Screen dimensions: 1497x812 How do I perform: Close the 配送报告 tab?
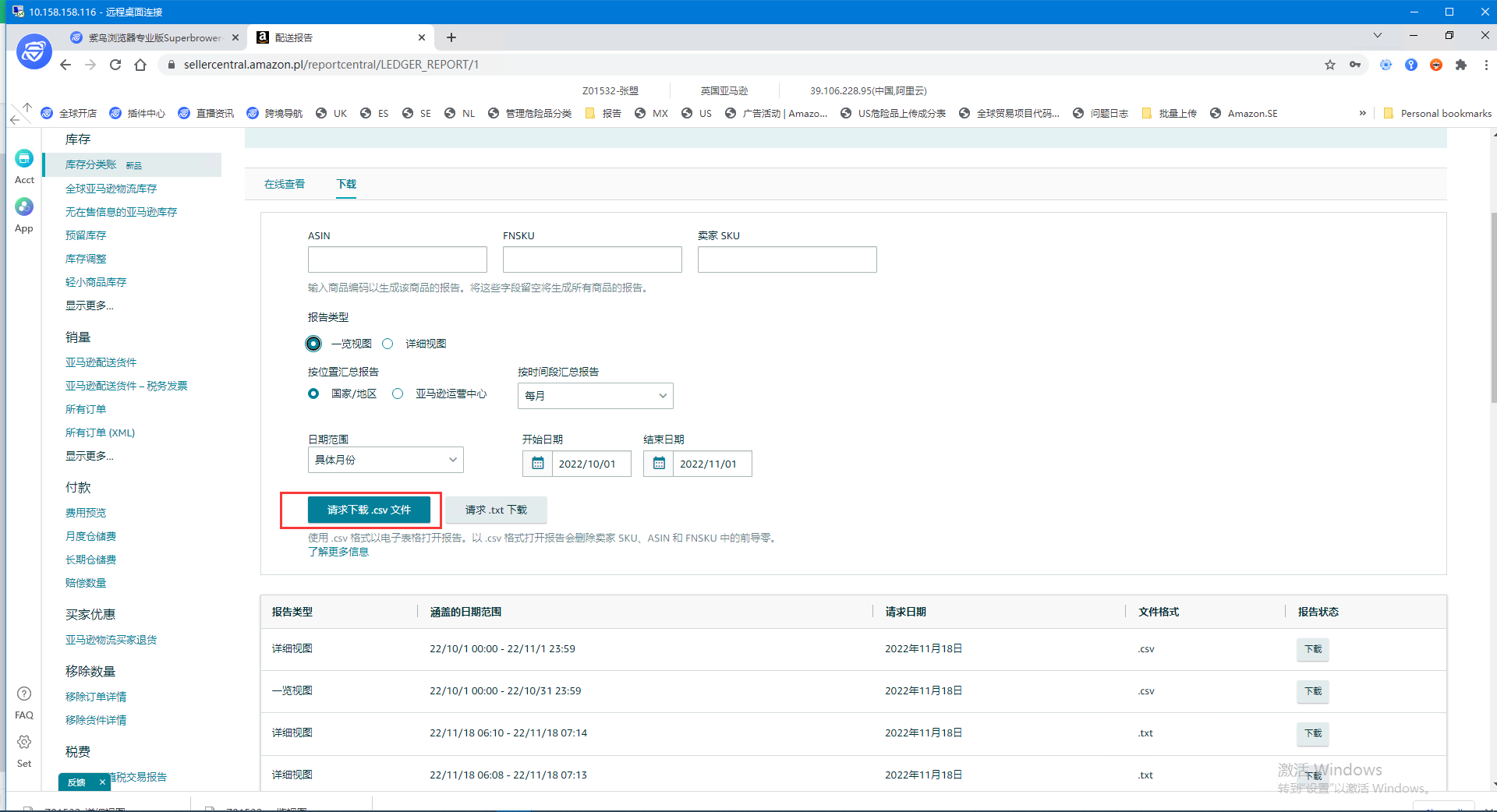click(422, 37)
